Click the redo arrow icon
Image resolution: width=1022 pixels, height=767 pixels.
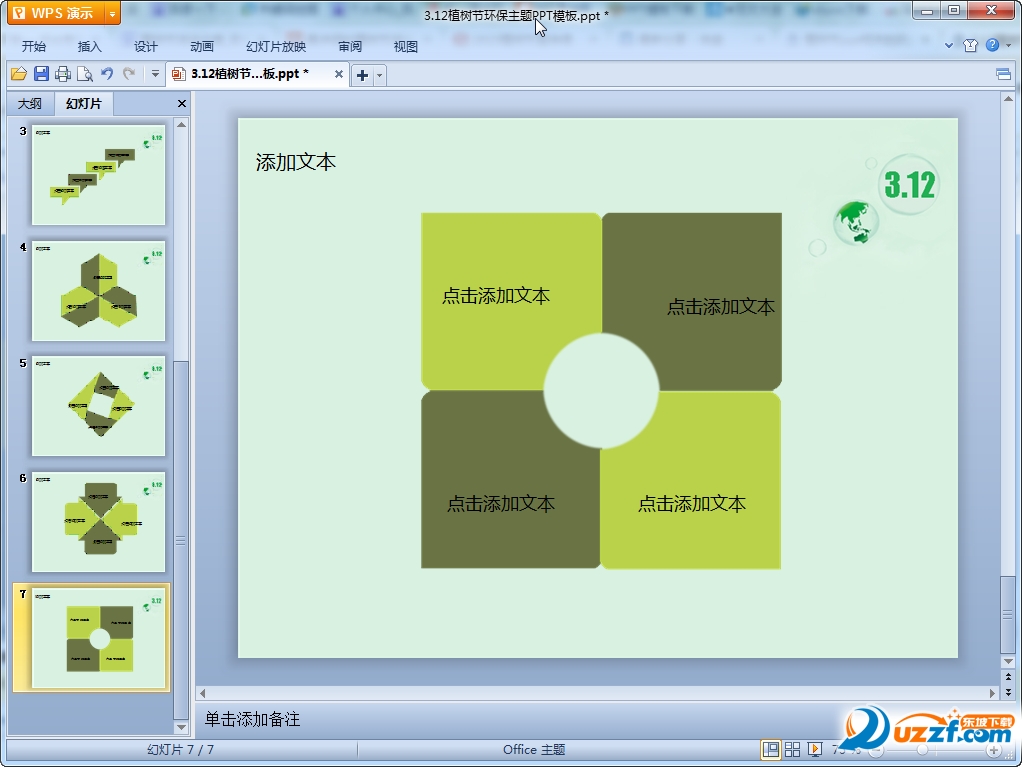(x=129, y=74)
